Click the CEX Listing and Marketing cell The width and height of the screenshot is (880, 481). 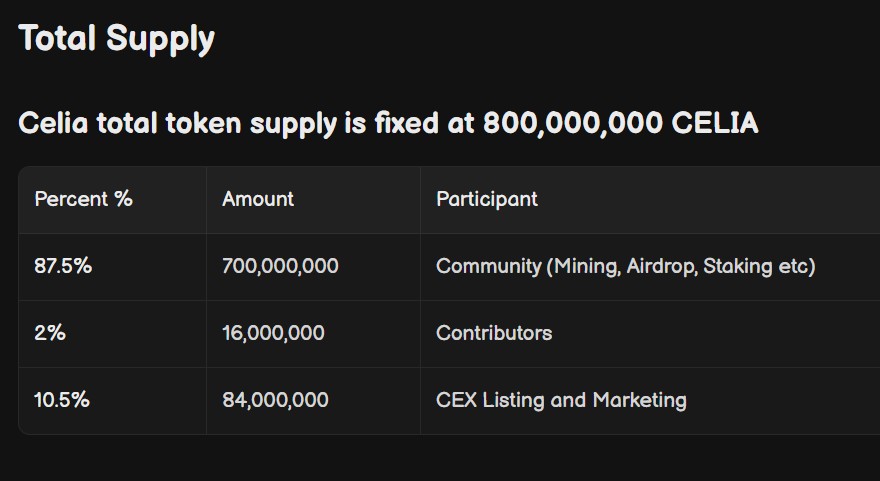(561, 400)
